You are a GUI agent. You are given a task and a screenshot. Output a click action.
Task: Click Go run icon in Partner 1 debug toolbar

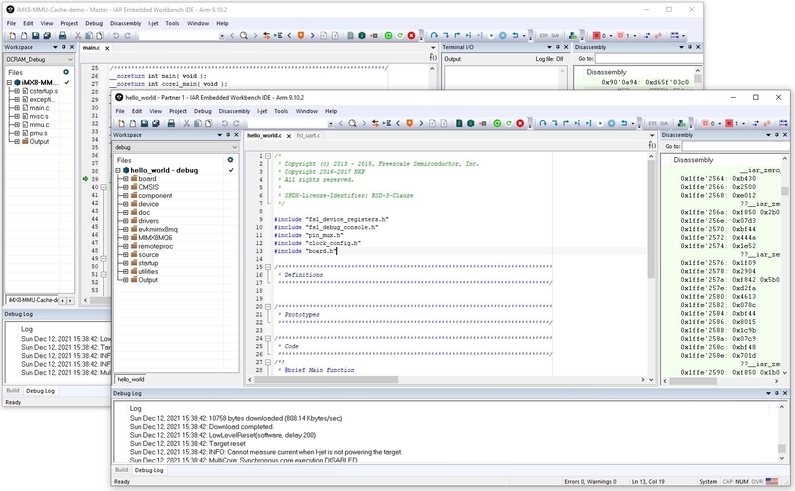click(600, 123)
